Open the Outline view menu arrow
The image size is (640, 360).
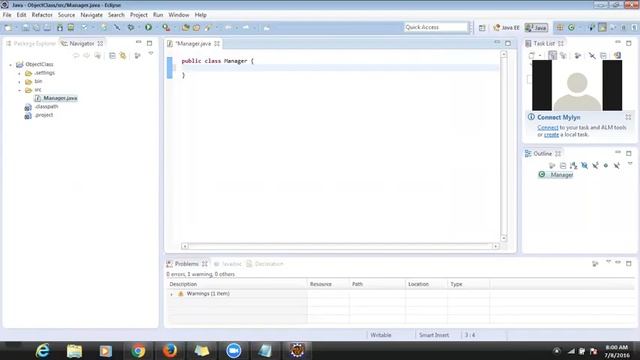coord(630,164)
